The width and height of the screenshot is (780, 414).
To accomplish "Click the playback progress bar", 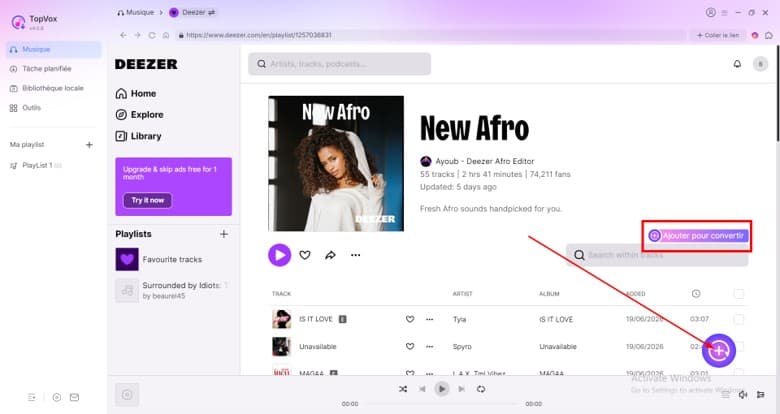I will point(442,404).
